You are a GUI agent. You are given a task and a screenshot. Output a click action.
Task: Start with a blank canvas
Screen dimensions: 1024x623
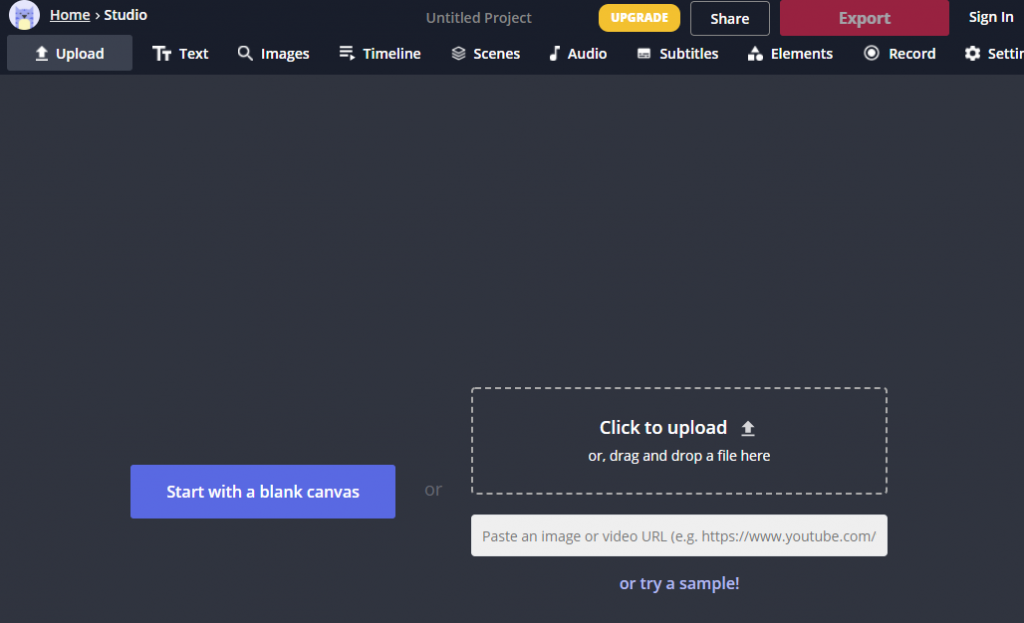tap(262, 491)
